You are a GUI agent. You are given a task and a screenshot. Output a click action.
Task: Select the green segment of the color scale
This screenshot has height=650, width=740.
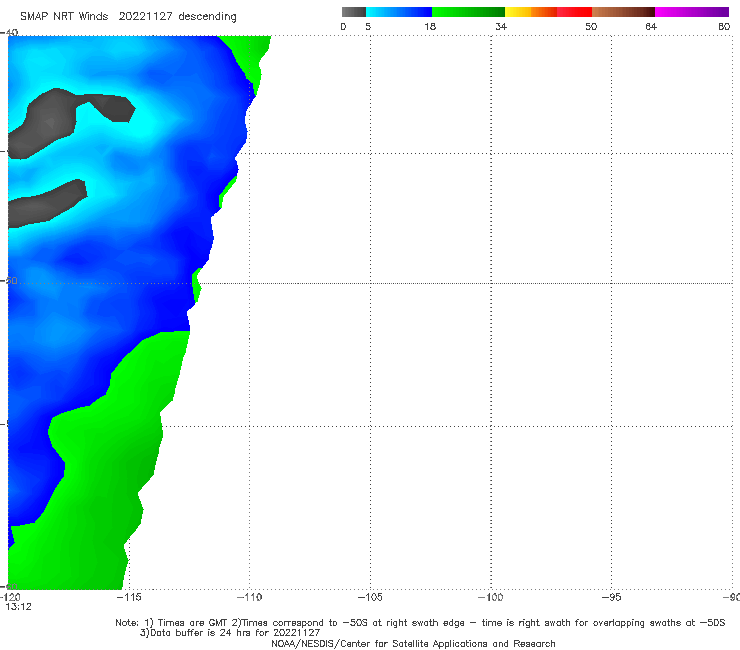pos(468,12)
